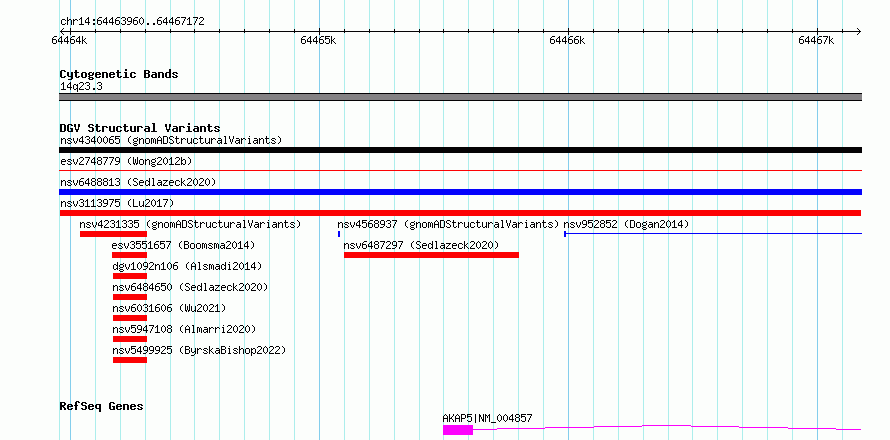This screenshot has height=440, width=890.
Task: Open nsv952852 (Dogan2014) variant label
Action: (626, 224)
